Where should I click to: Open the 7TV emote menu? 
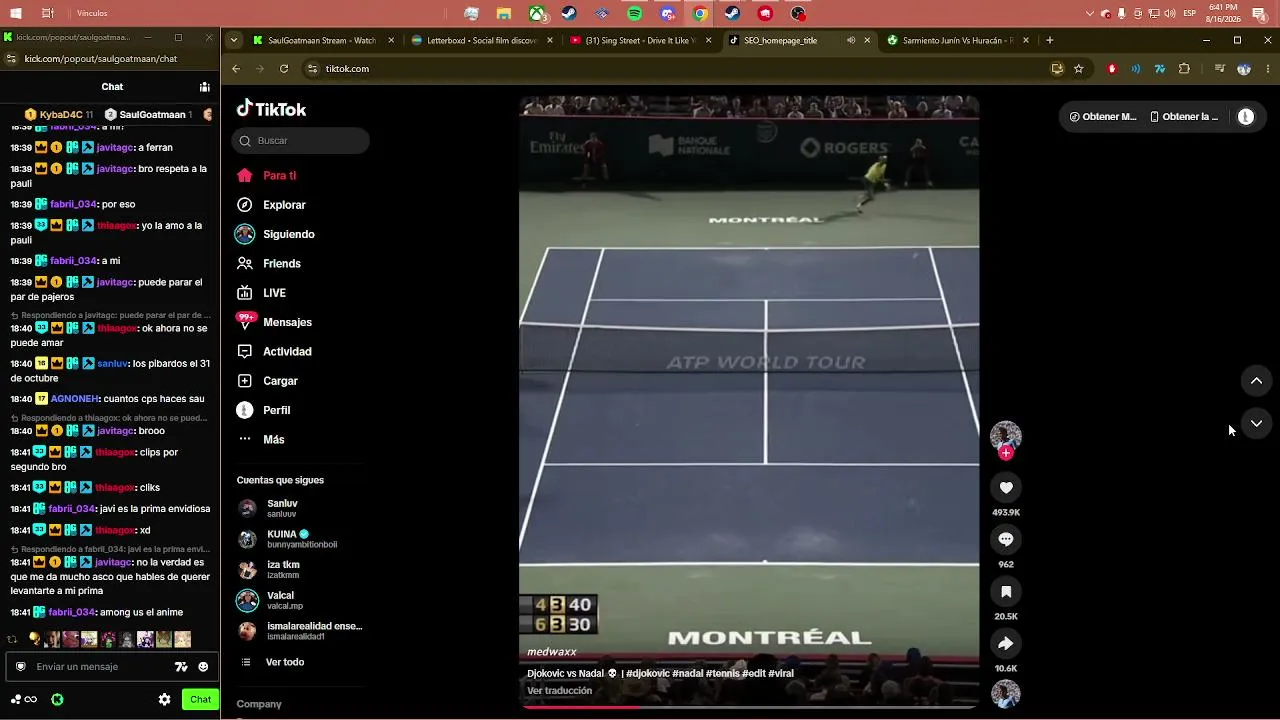click(181, 667)
